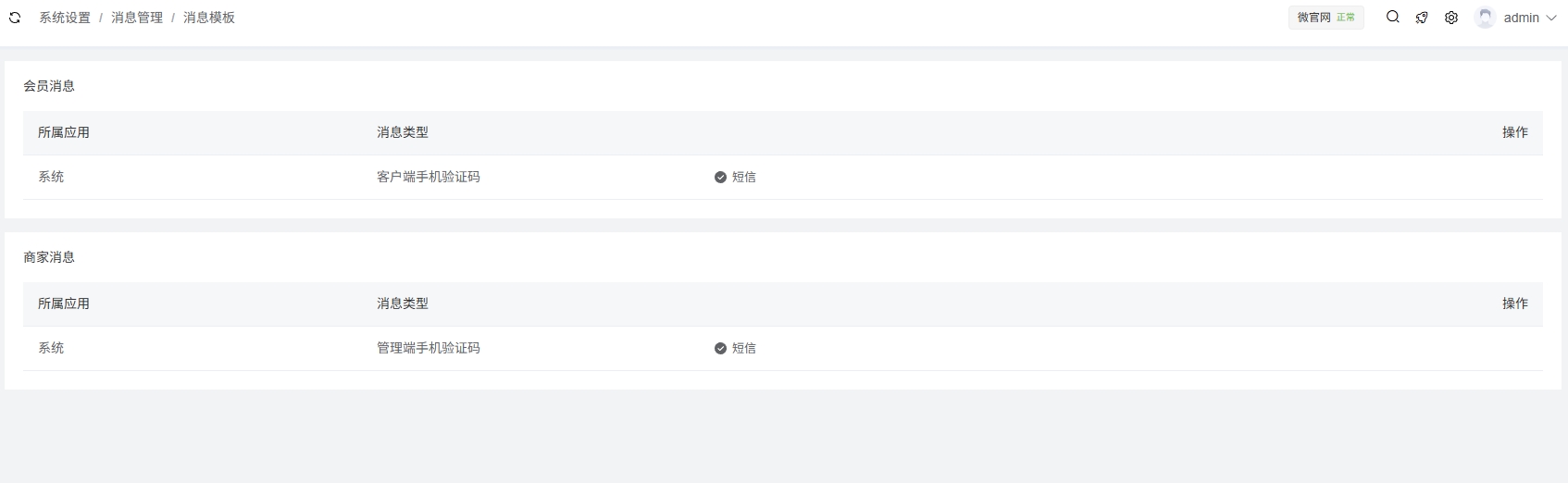This screenshot has height=483, width=1568.
Task: Click 操作 column header in 会员消息 table
Action: 1514,132
